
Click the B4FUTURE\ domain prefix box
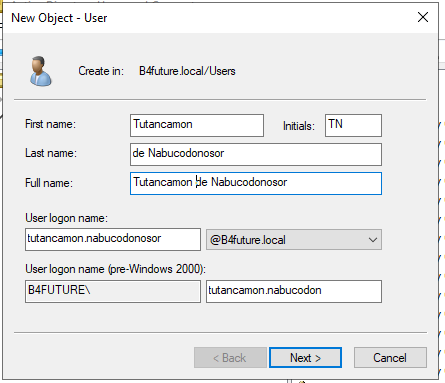[x=113, y=291]
